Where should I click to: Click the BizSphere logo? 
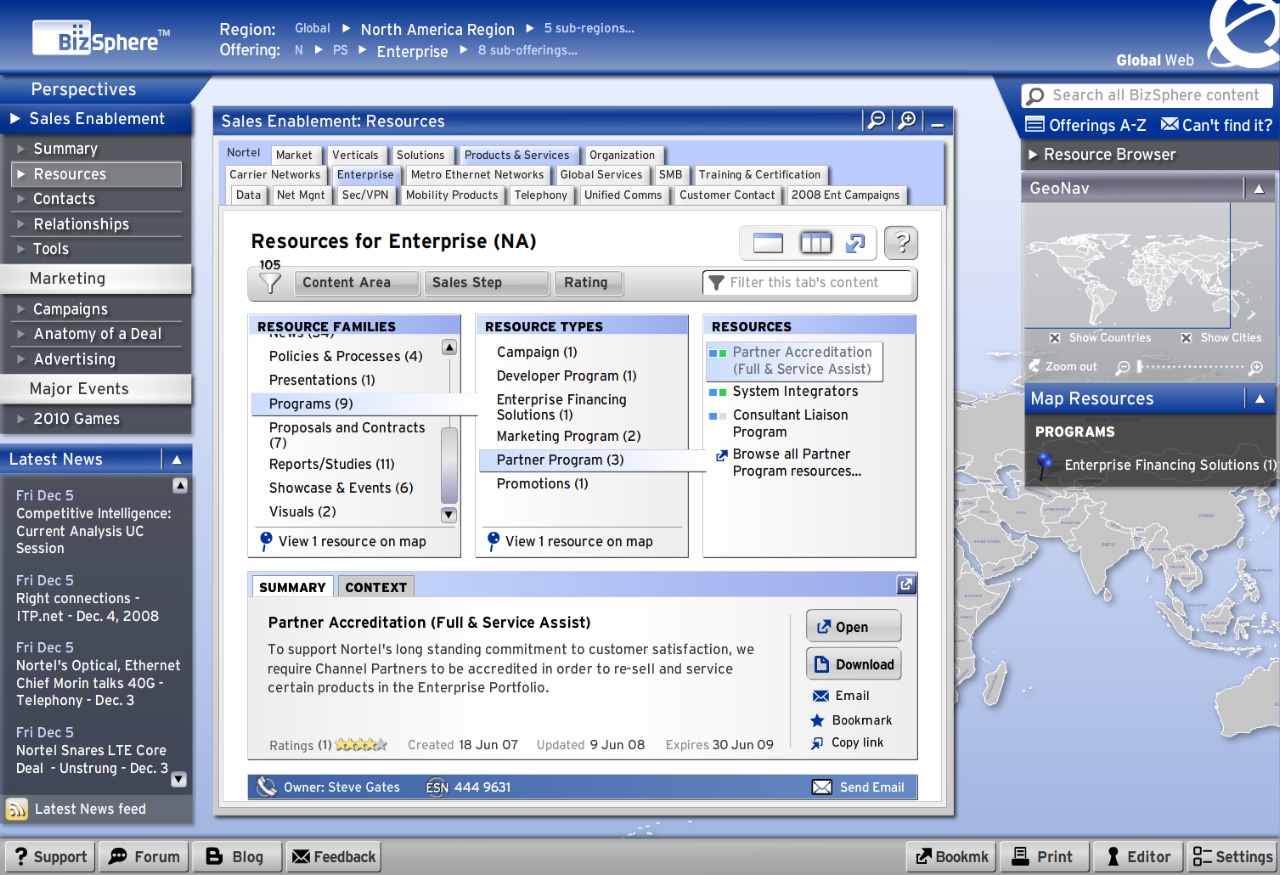click(102, 38)
